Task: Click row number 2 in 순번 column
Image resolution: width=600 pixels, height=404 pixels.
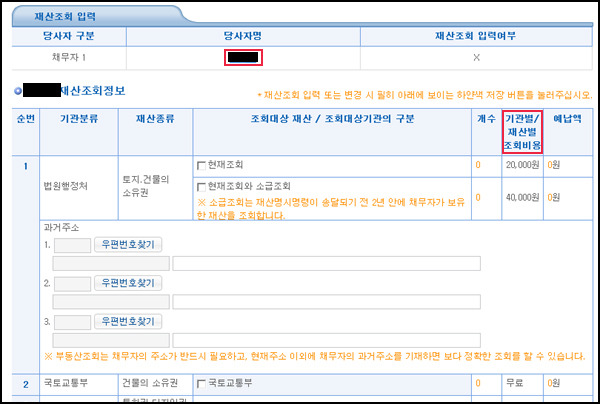Action: pyautogui.click(x=26, y=384)
